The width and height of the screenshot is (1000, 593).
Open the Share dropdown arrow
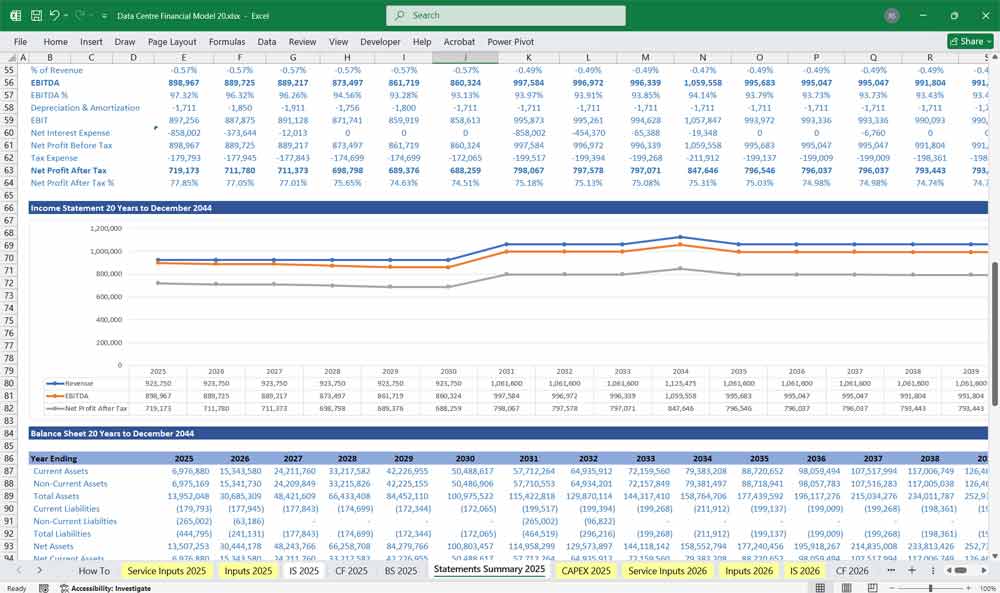[989, 41]
